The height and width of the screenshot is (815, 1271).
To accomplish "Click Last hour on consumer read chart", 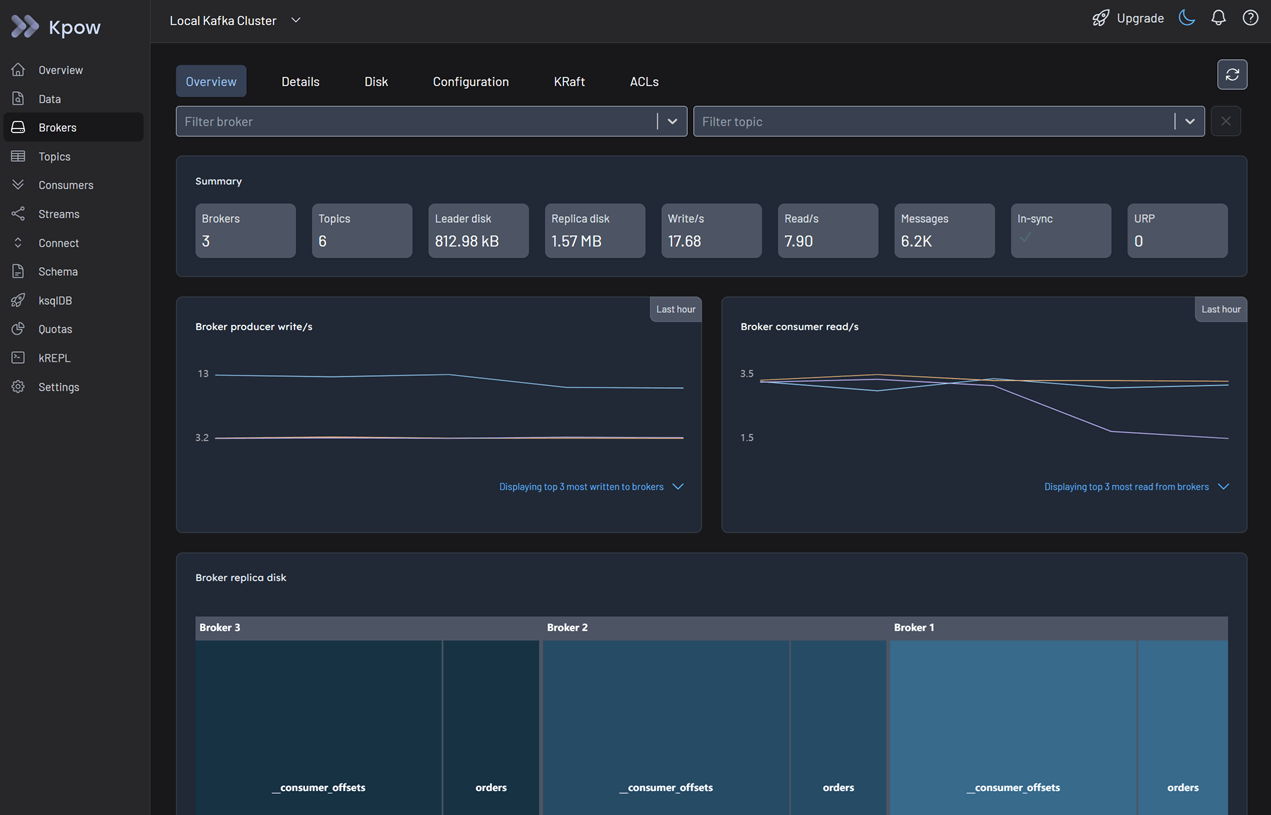I will 1221,309.
